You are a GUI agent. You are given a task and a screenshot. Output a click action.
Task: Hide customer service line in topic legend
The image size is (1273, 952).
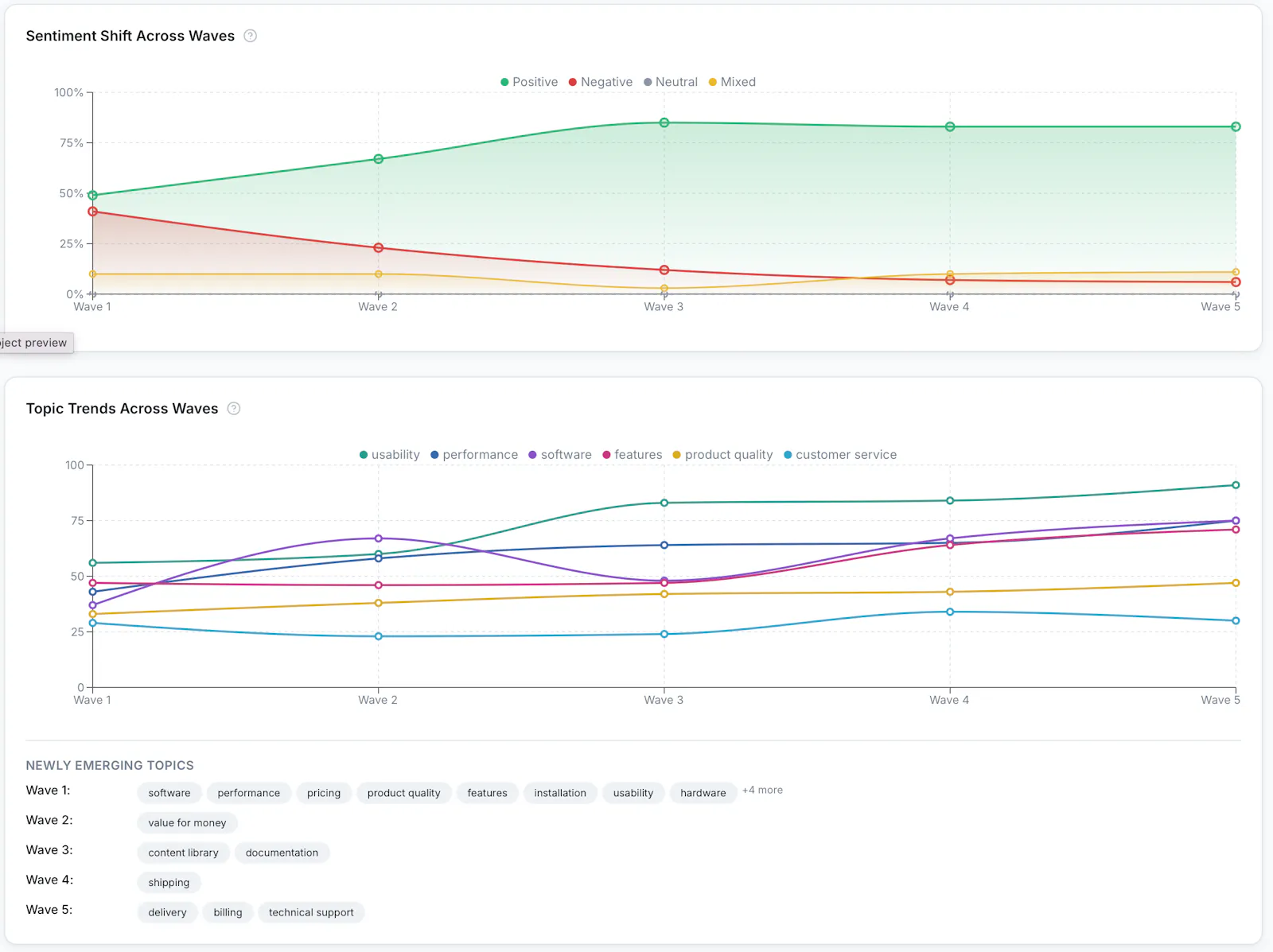click(840, 455)
